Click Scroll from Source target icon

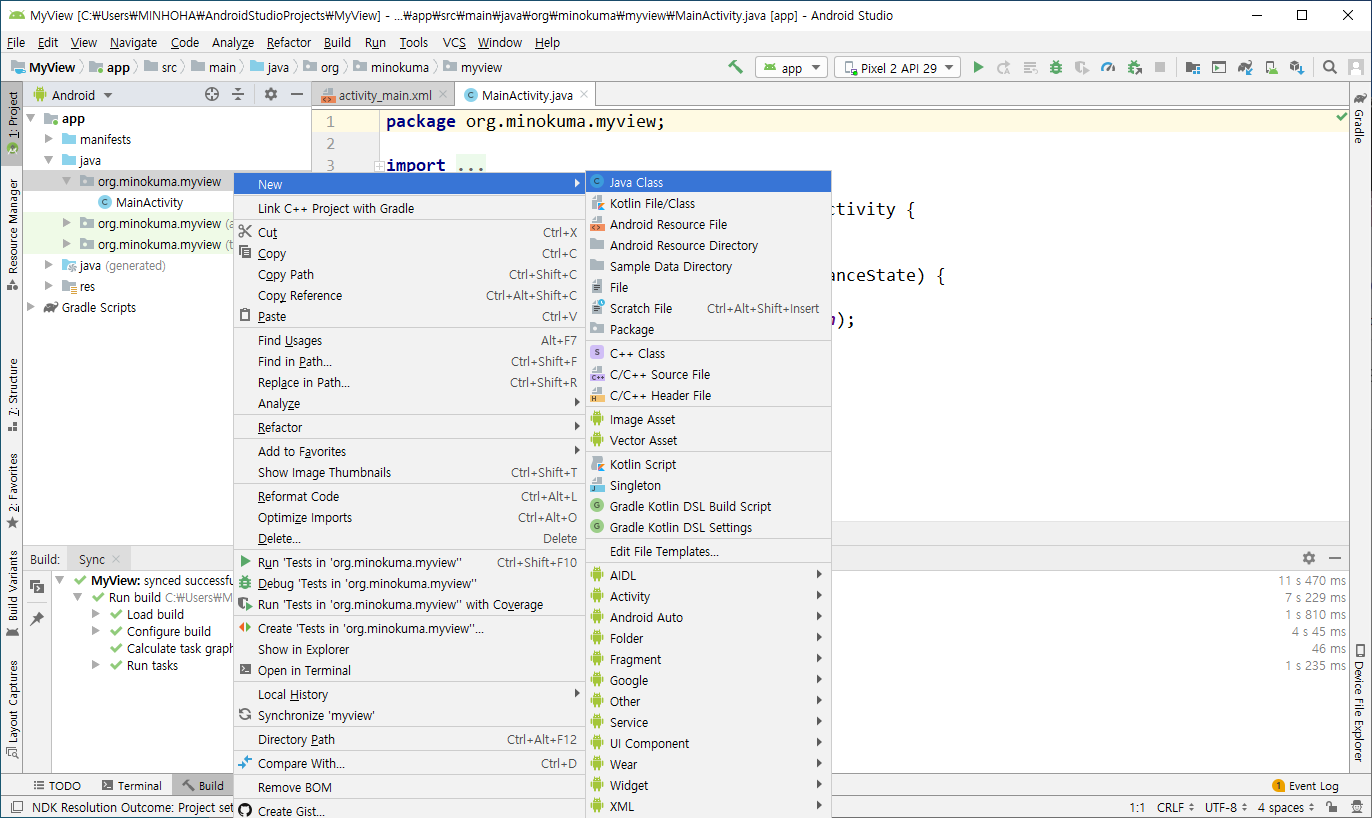point(212,94)
